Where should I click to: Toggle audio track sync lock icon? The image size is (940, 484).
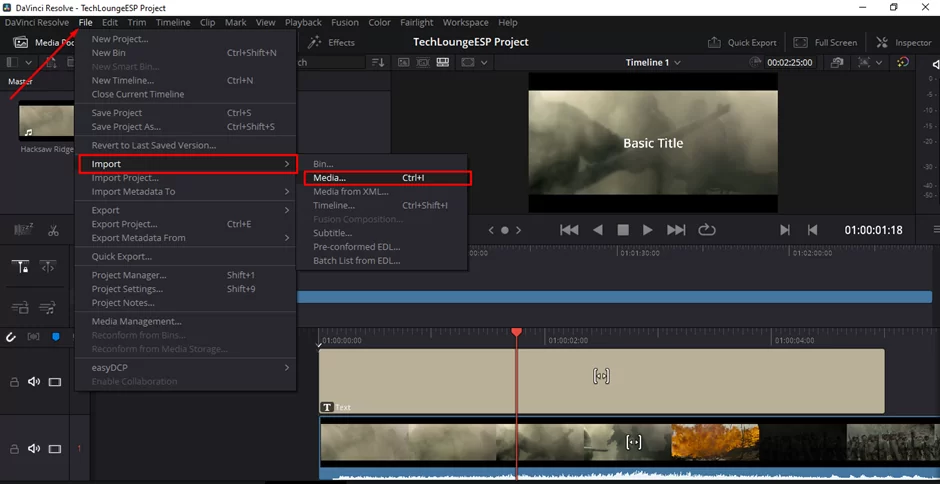point(47,308)
